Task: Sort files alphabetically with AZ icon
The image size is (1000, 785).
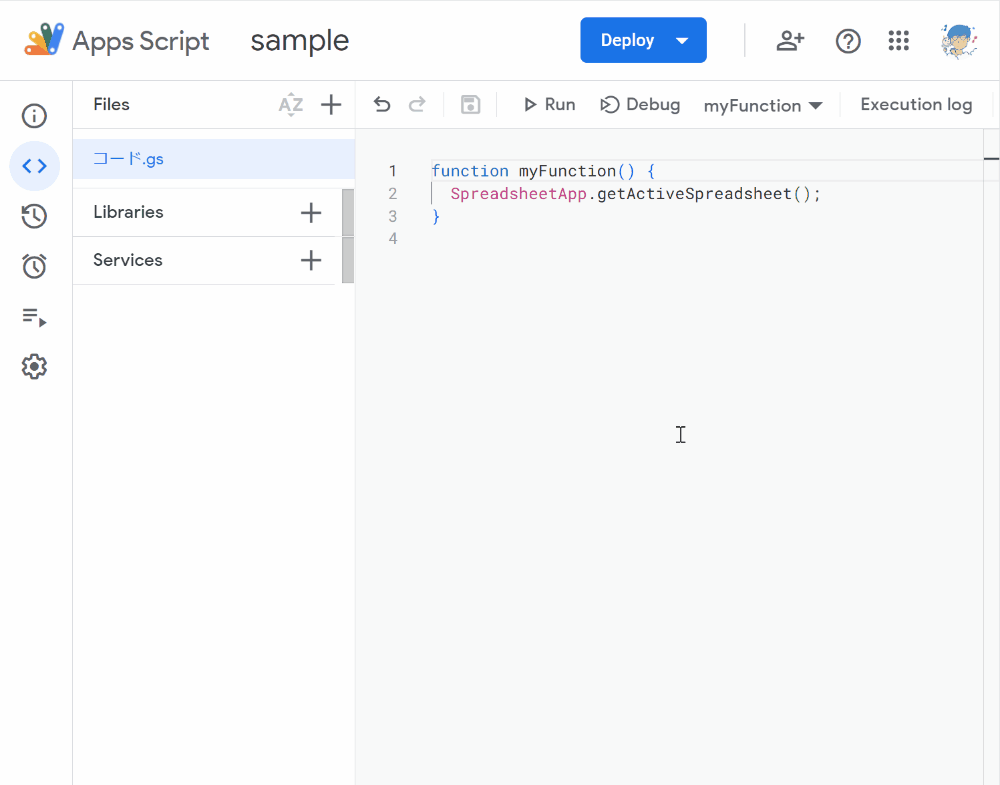Action: [291, 105]
